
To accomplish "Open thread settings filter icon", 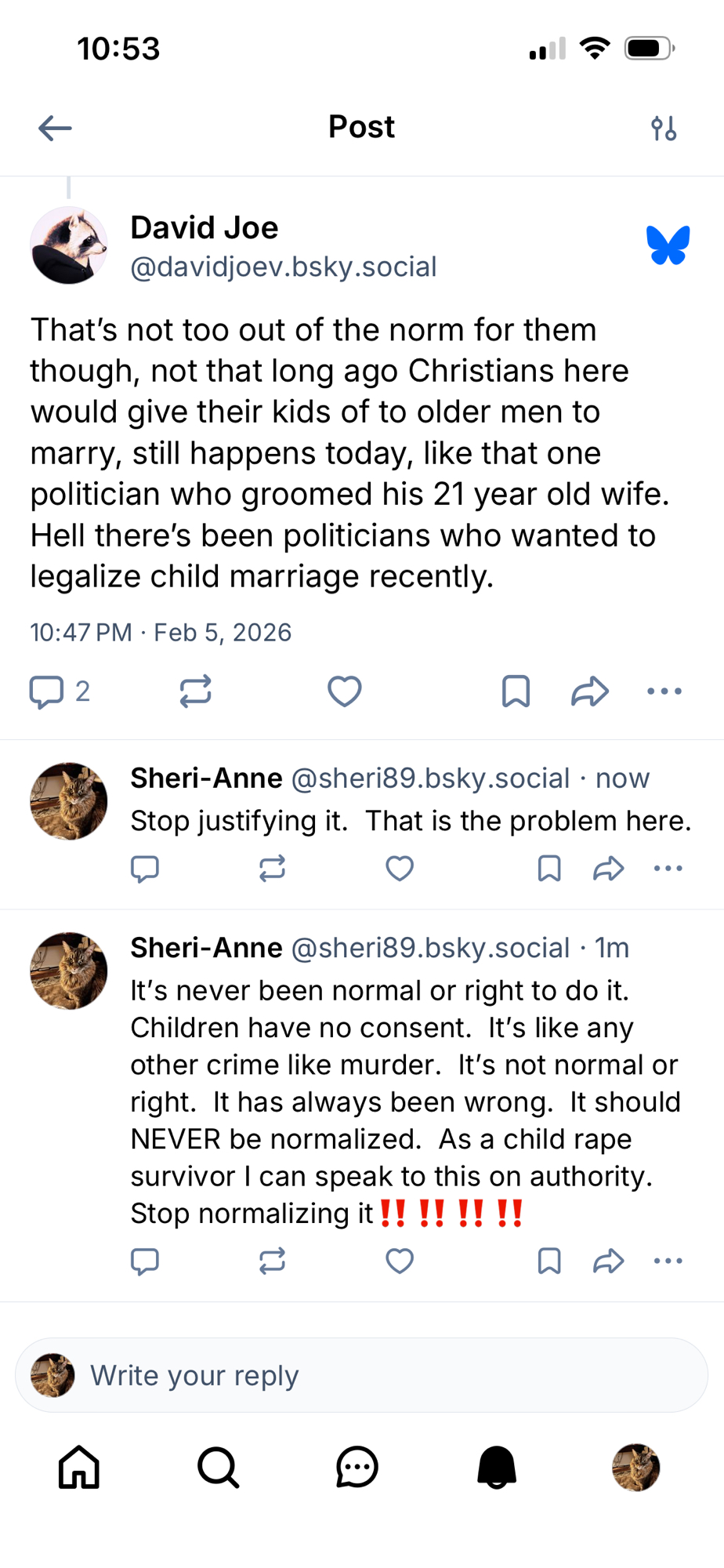I will [664, 128].
